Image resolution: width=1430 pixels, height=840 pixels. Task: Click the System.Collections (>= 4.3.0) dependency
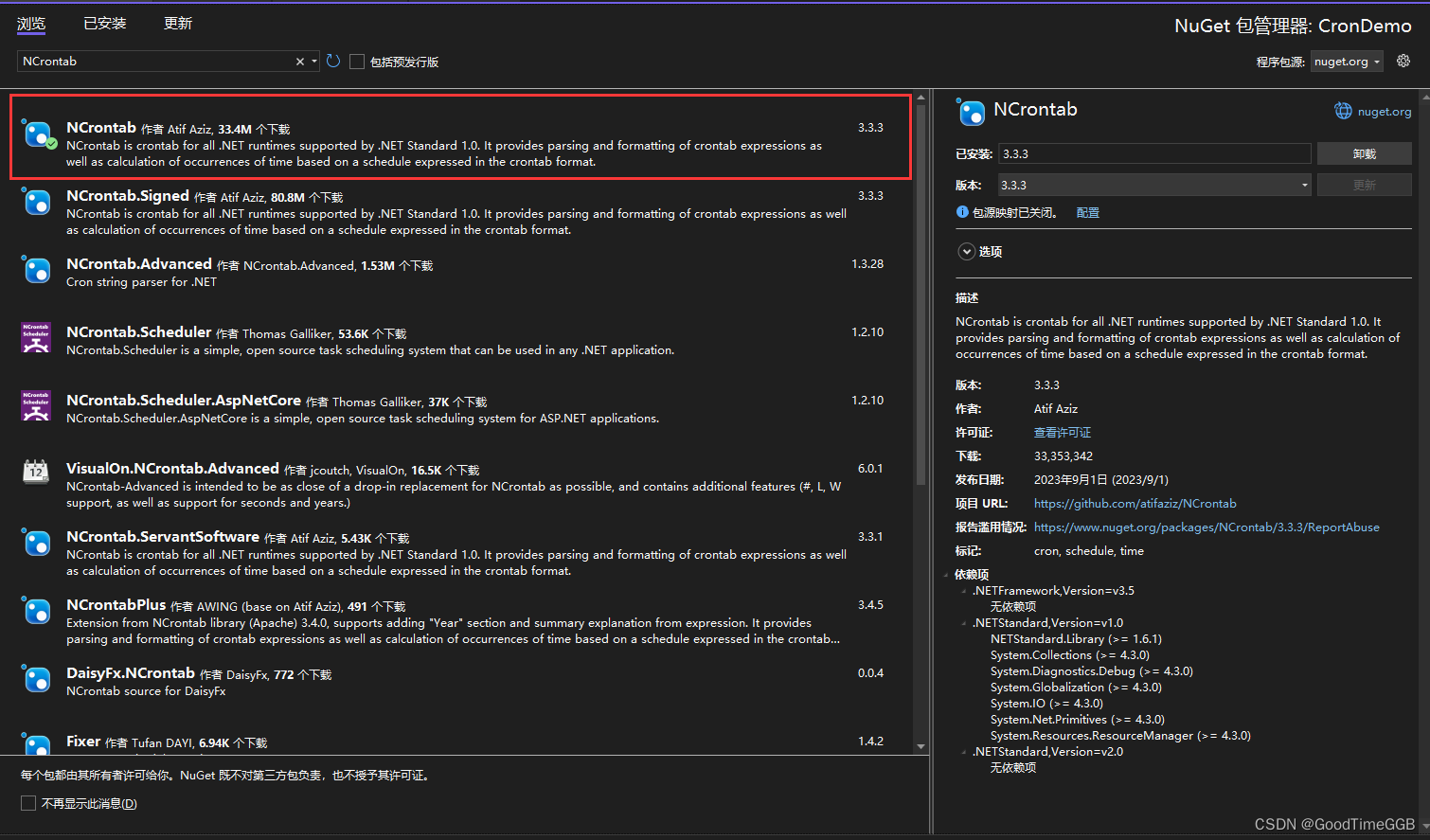click(x=1070, y=655)
